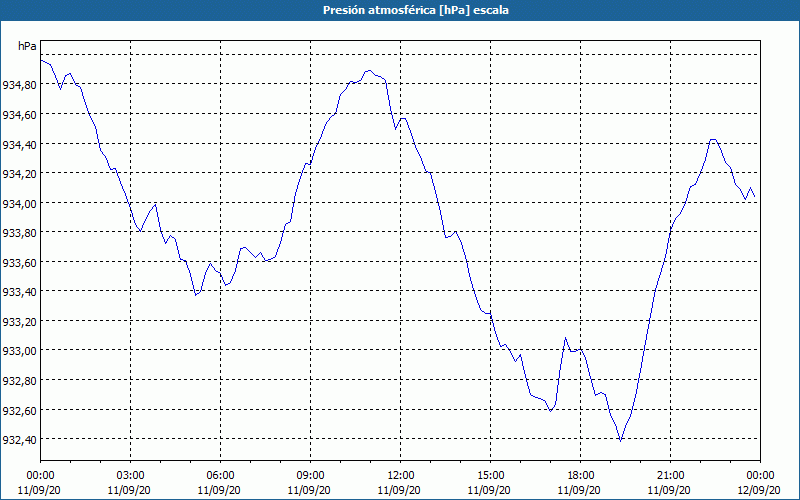The image size is (800, 500).
Task: Click the 12:00 time axis label
Action: 401,476
